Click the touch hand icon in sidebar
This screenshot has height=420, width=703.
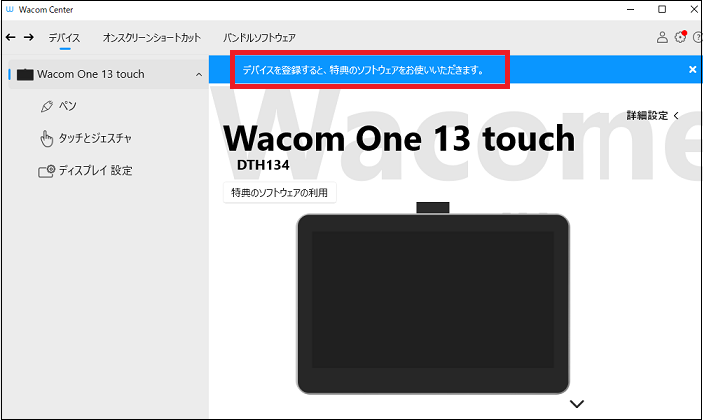46,139
